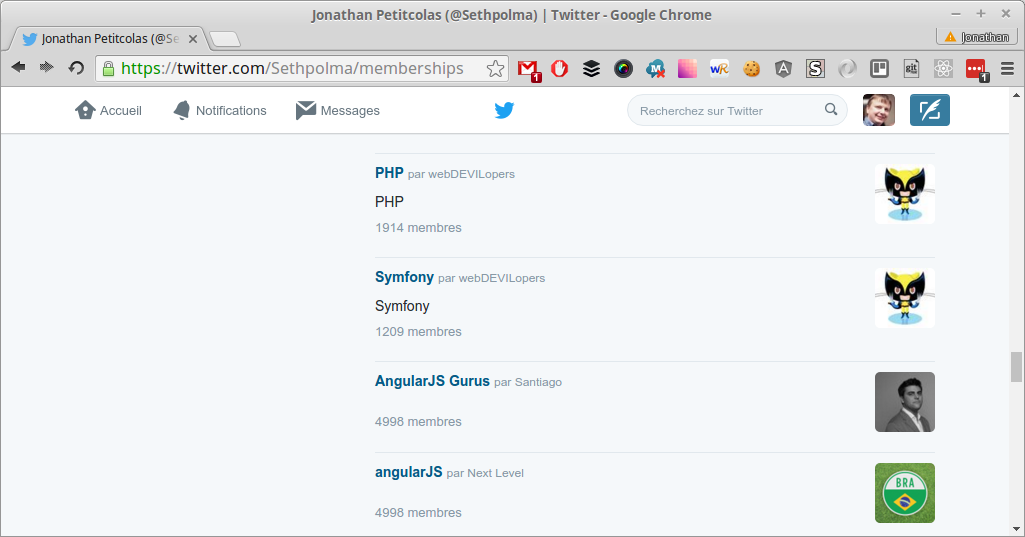Open the S letter extension
This screenshot has width=1025, height=537.
[x=815, y=68]
